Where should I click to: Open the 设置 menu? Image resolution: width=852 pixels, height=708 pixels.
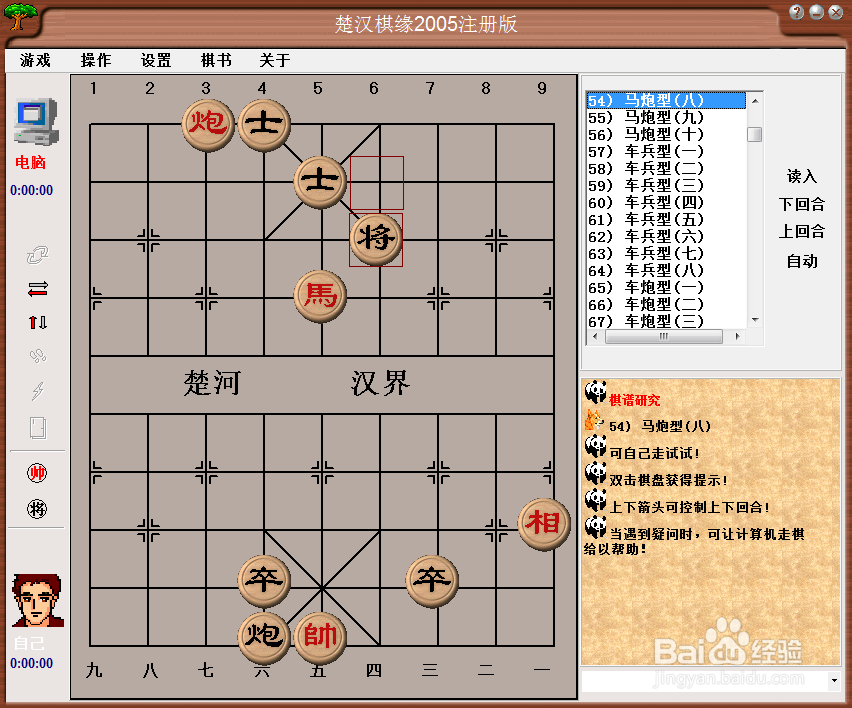click(x=156, y=60)
